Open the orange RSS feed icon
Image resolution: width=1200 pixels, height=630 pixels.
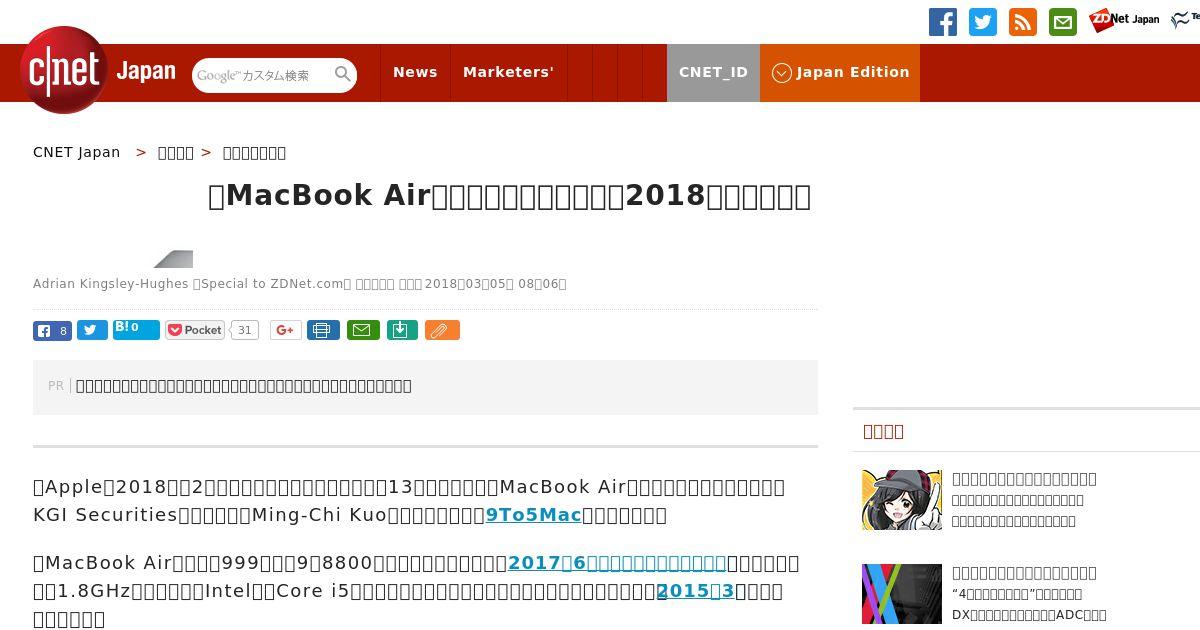point(1023,22)
